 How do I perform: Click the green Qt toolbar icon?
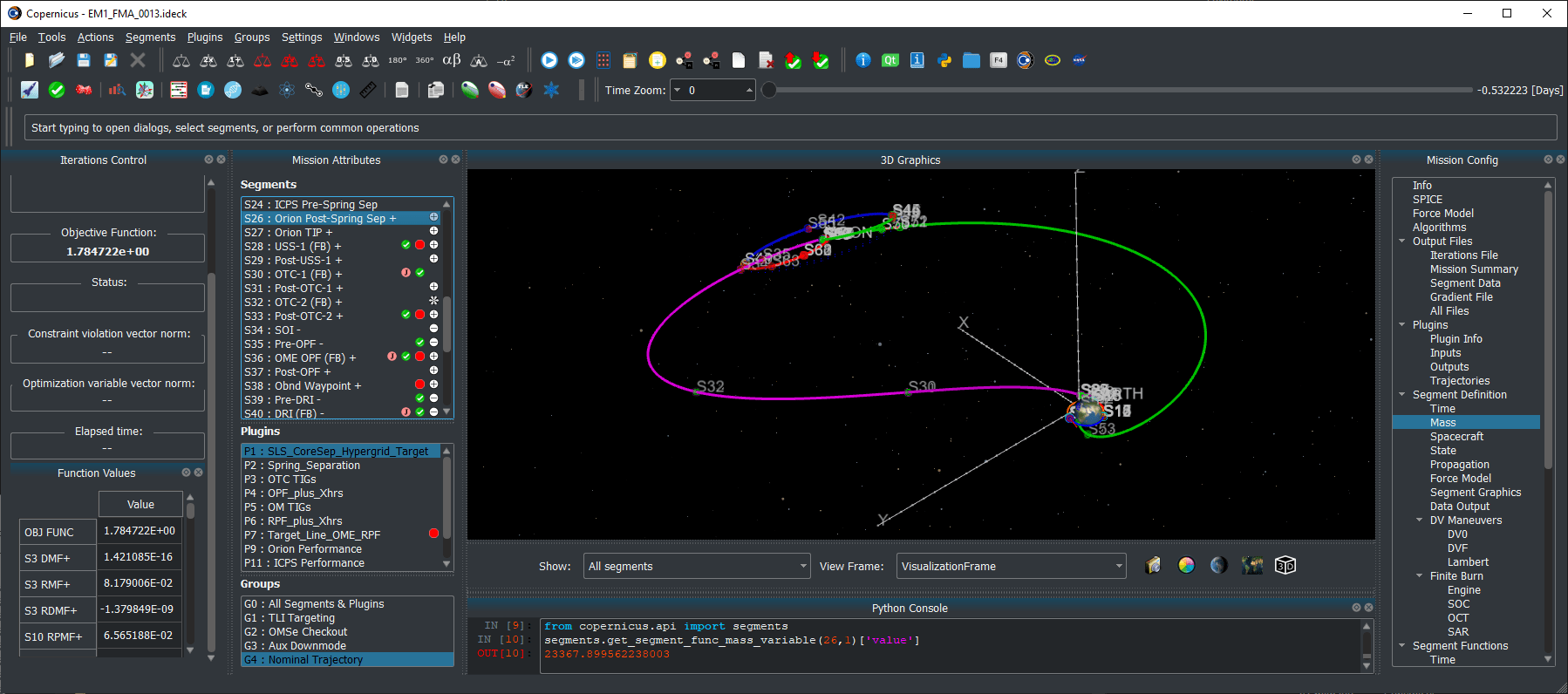click(890, 60)
